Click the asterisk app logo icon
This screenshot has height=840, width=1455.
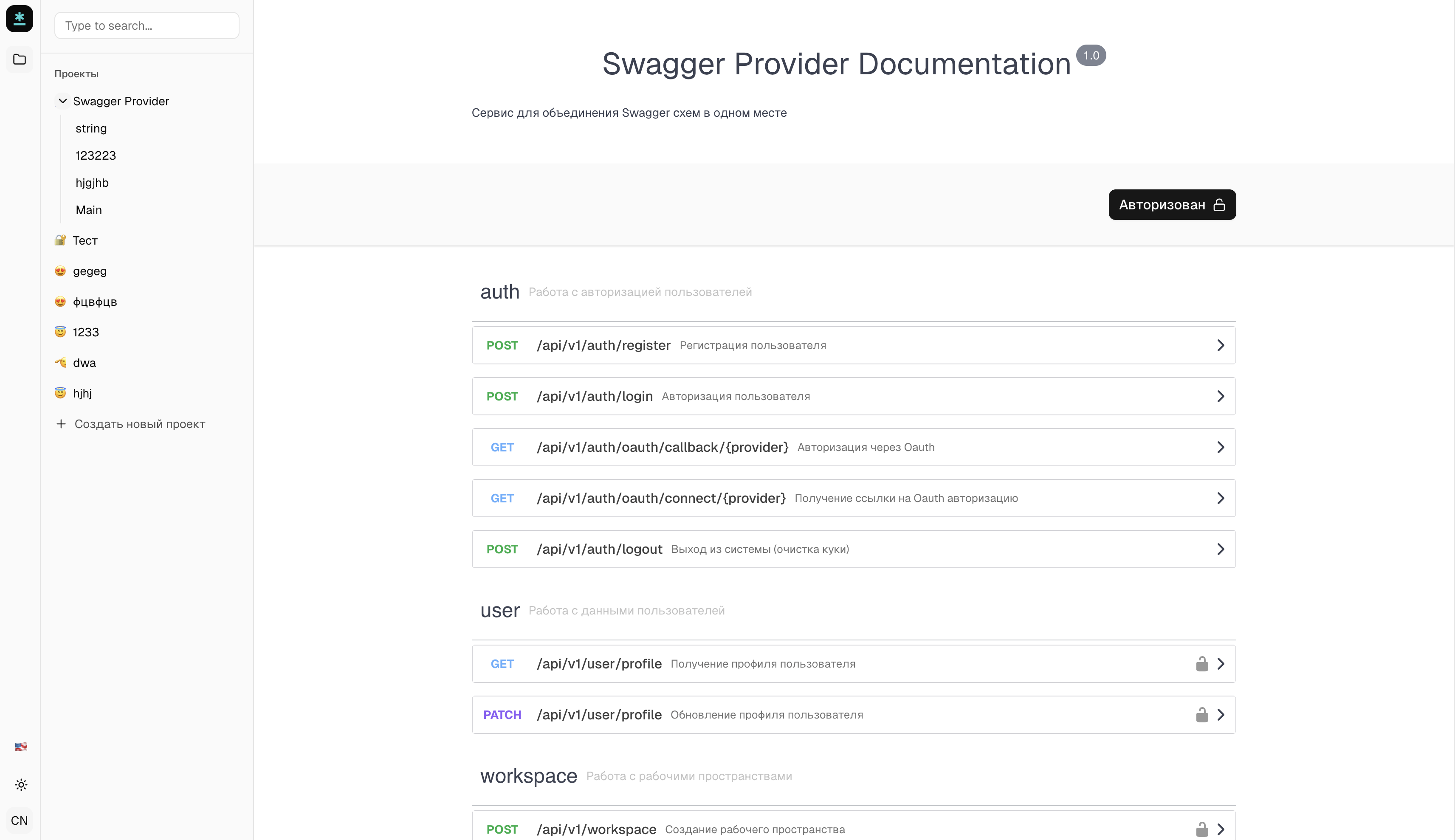pos(20,19)
